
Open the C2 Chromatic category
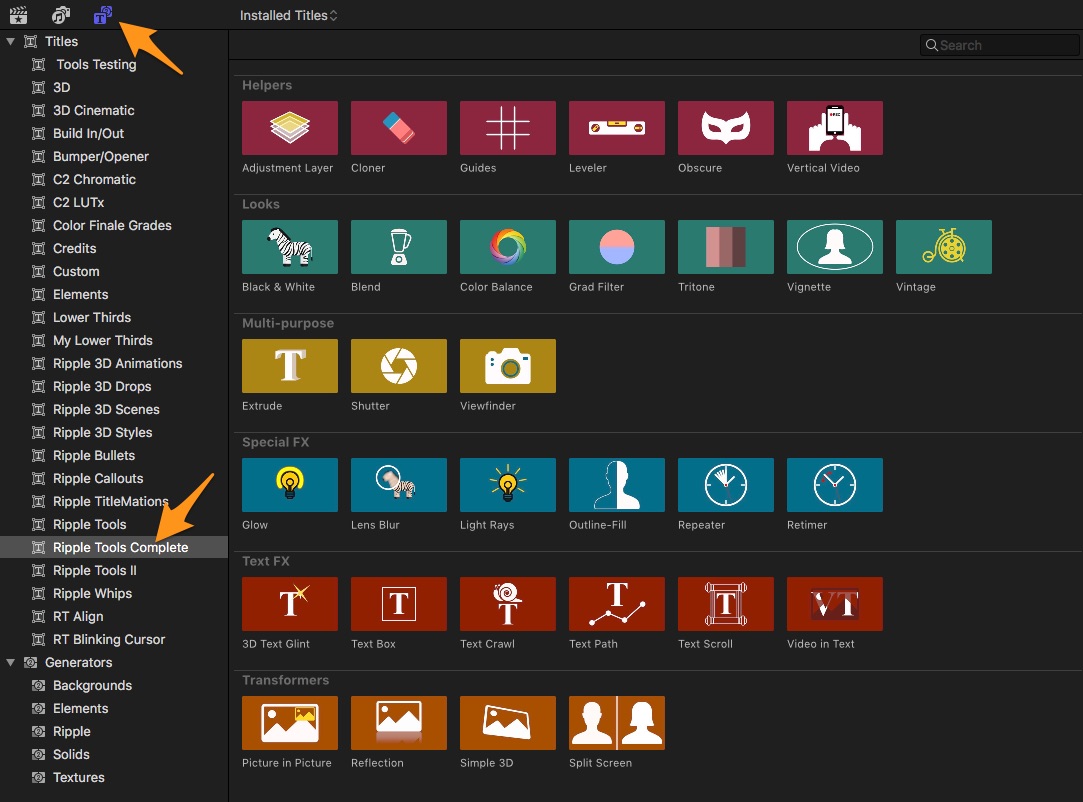(x=114, y=180)
